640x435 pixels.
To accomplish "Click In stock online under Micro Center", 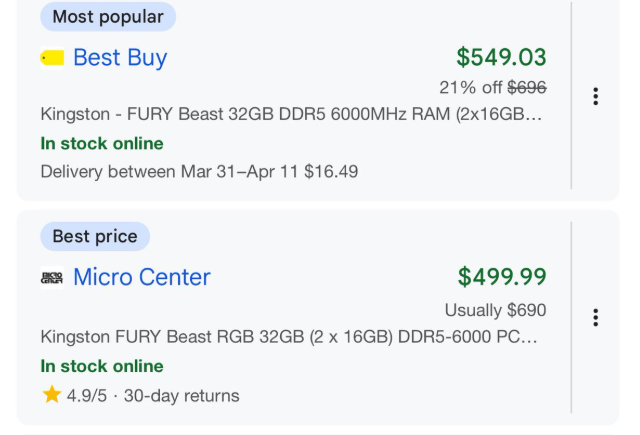I will click(x=102, y=366).
